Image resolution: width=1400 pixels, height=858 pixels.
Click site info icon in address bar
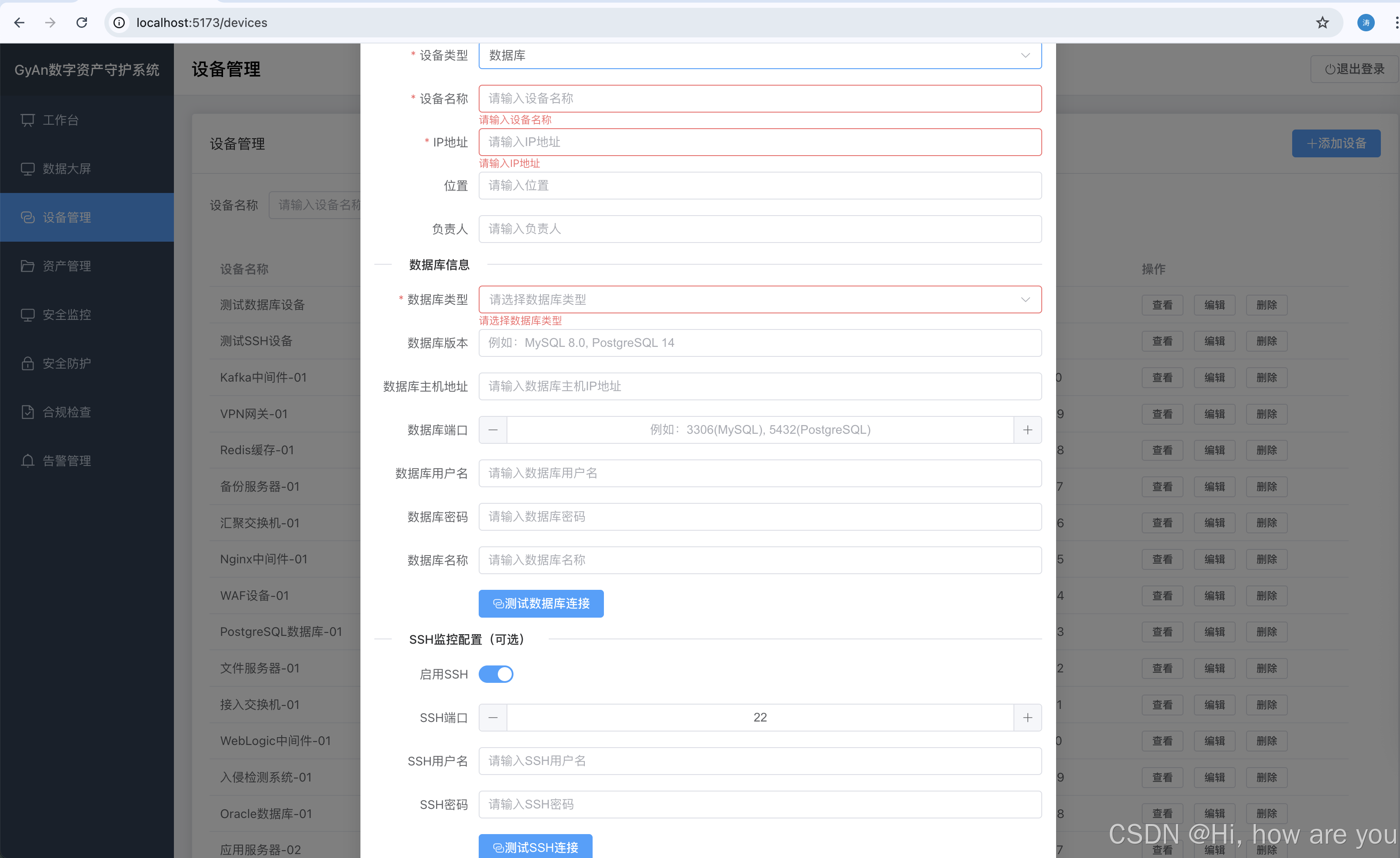(119, 23)
